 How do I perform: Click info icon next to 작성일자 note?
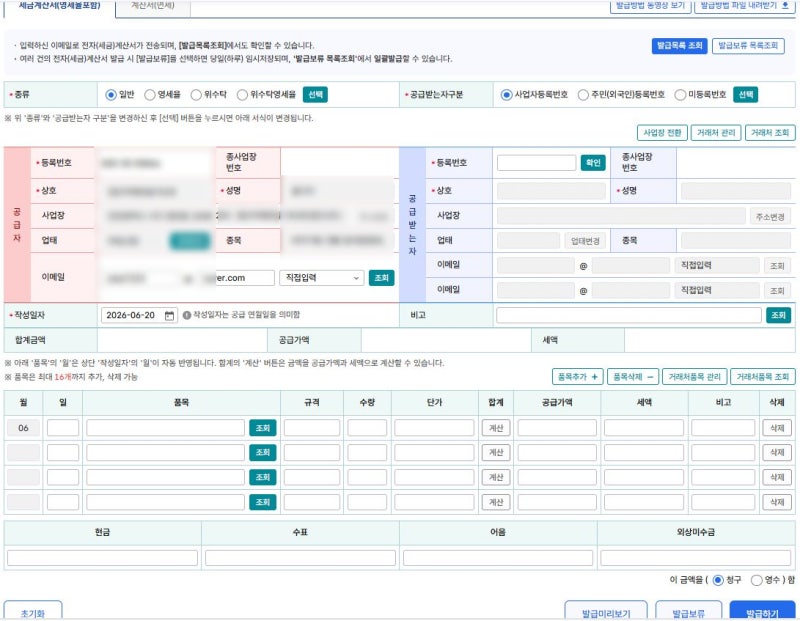pos(187,315)
